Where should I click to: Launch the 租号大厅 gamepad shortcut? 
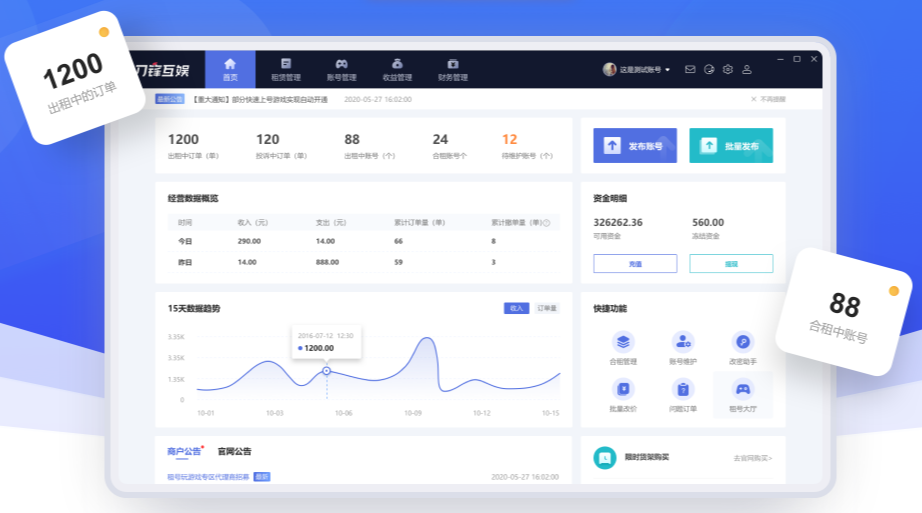[x=742, y=389]
